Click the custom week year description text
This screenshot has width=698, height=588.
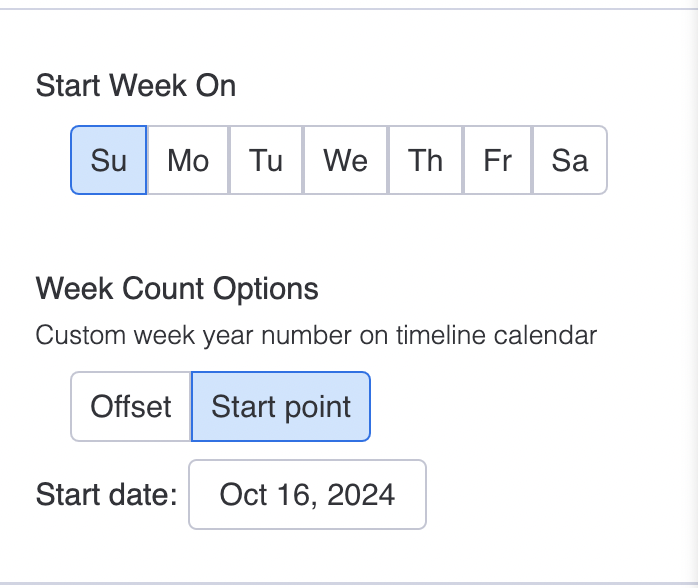pos(316,334)
